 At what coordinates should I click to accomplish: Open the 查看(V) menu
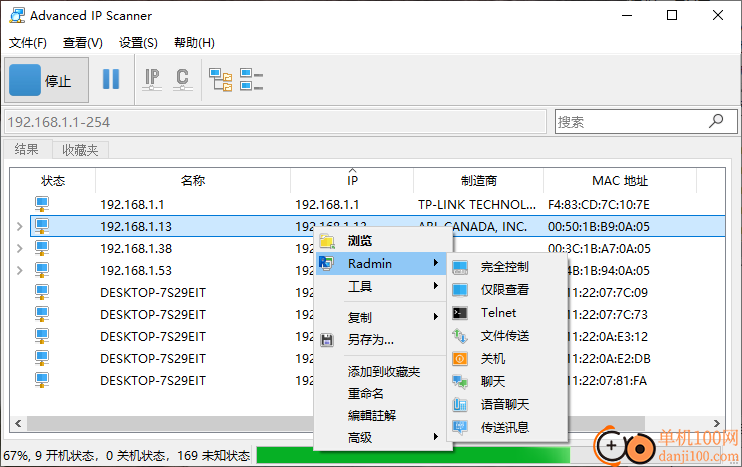point(83,43)
